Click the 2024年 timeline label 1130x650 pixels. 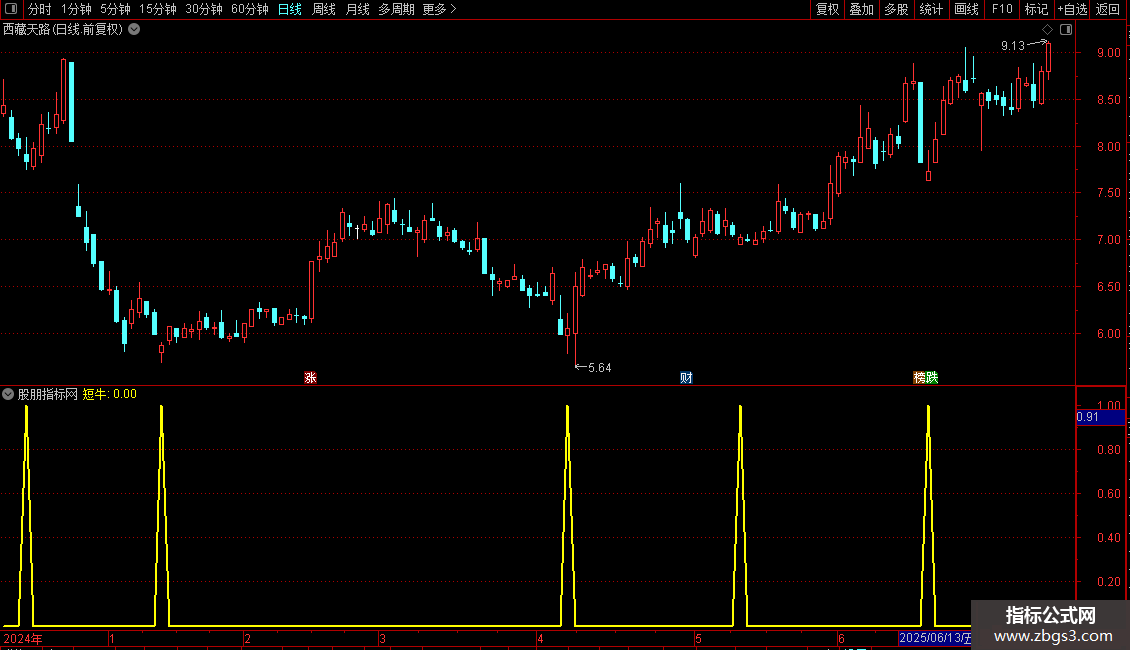(23, 638)
